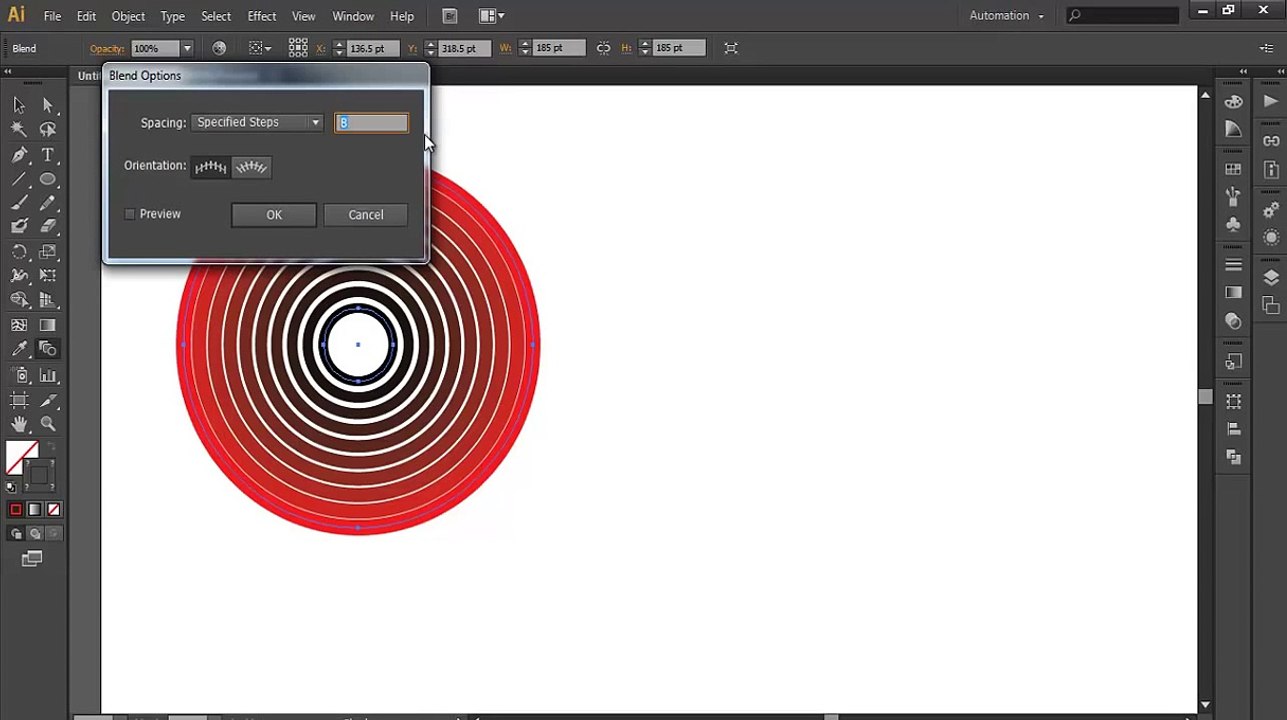Toggle Constrain Width and Height link
1287x720 pixels.
603,48
